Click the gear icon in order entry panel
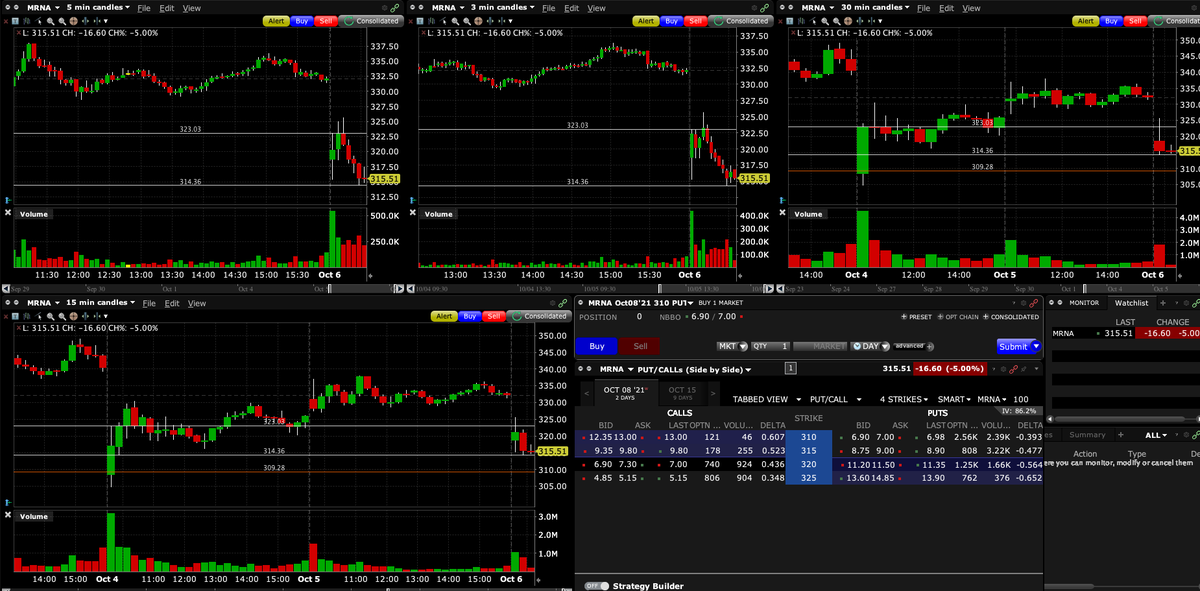 (1022, 302)
